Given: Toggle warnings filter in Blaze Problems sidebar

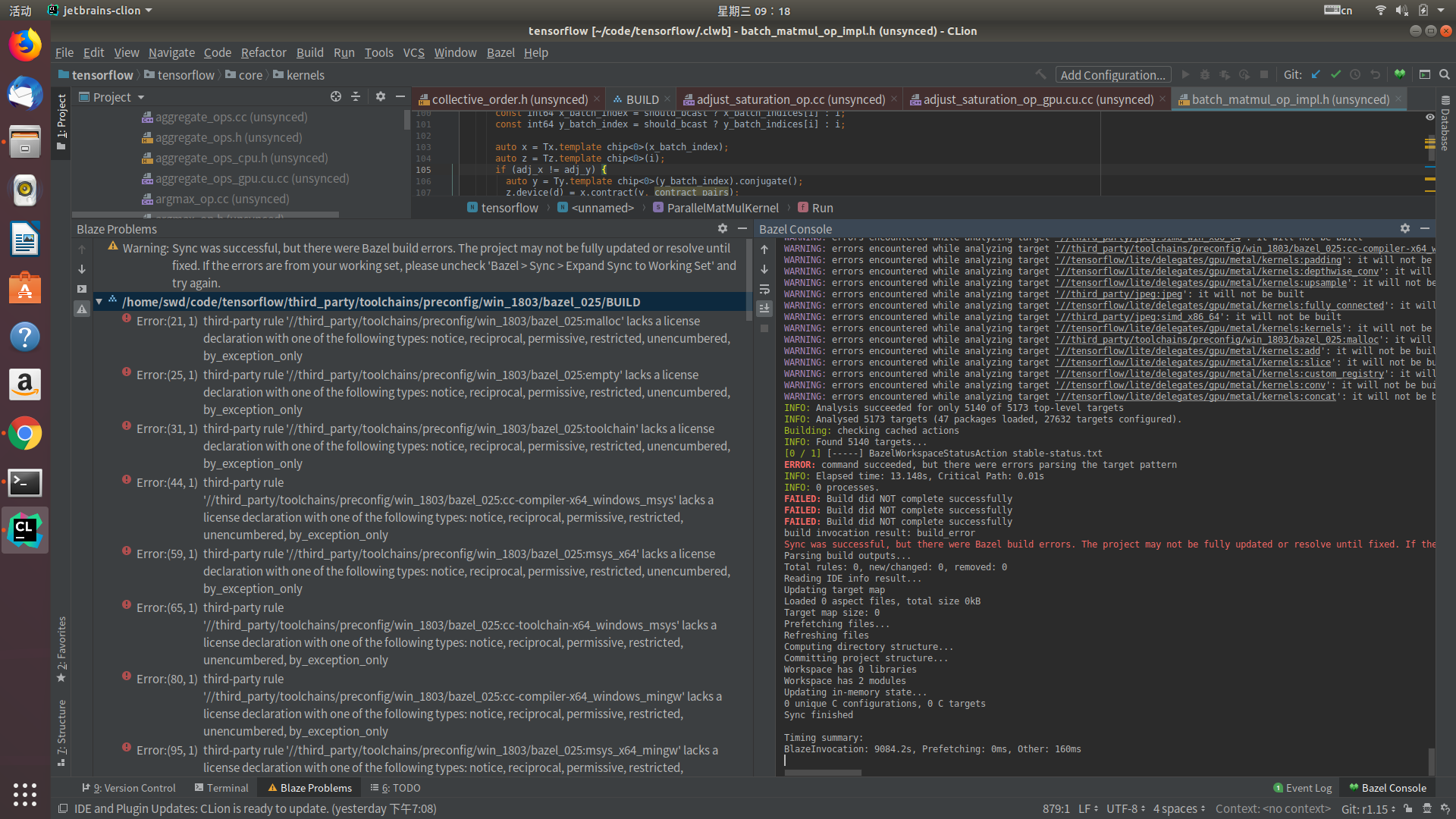Looking at the screenshot, I should pos(81,309).
